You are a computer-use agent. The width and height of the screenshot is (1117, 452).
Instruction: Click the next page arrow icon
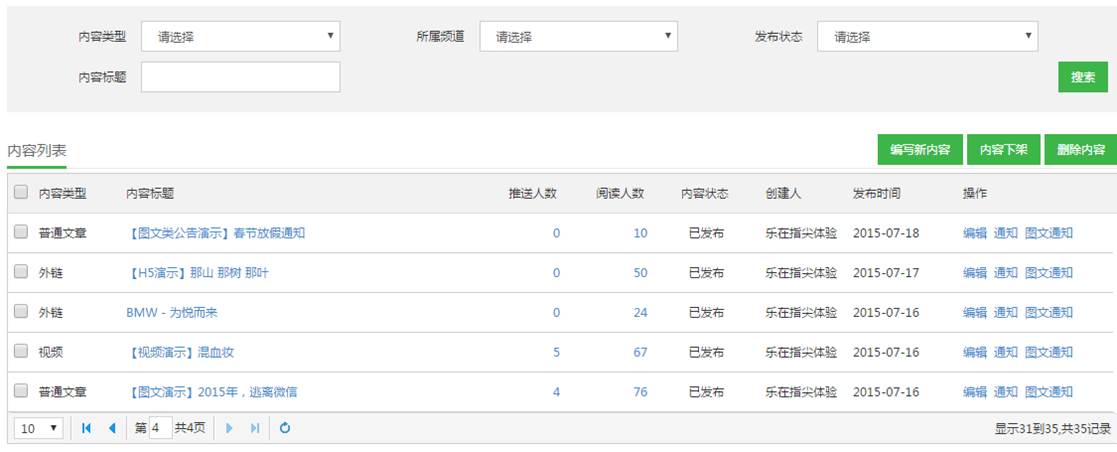[230, 428]
